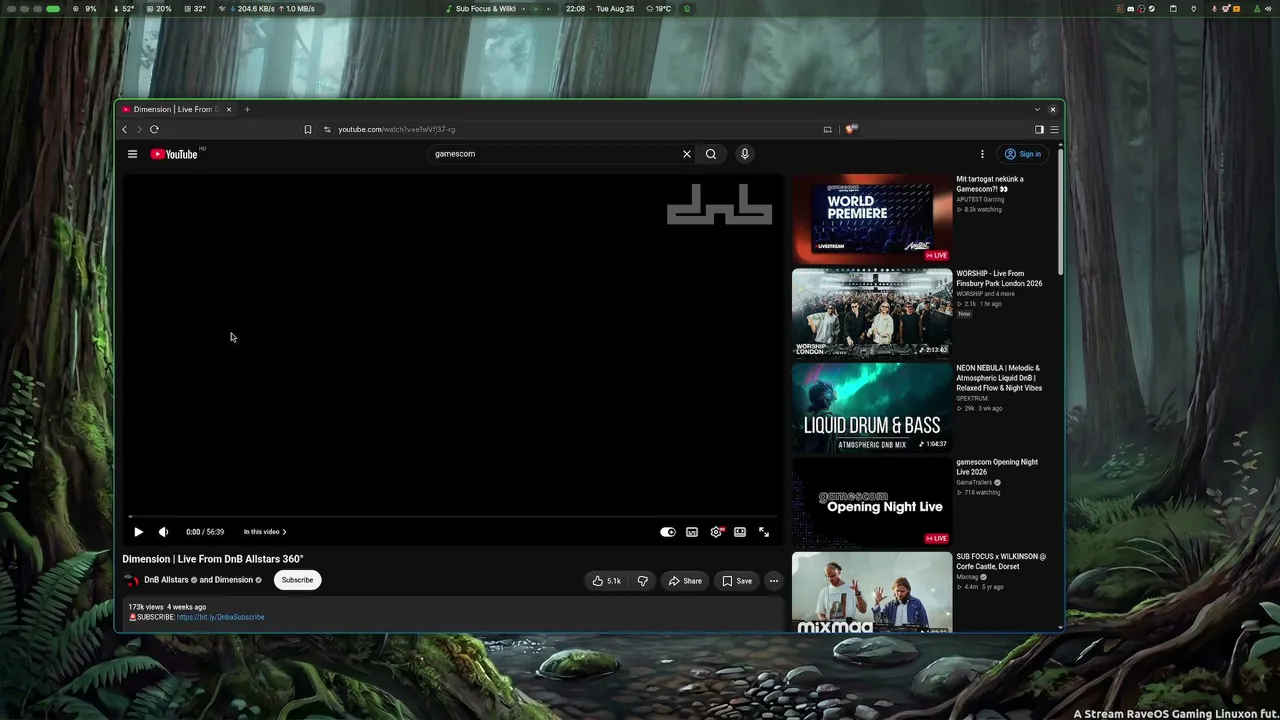Close the Dimension Live tab
The width and height of the screenshot is (1280, 720).
click(229, 109)
